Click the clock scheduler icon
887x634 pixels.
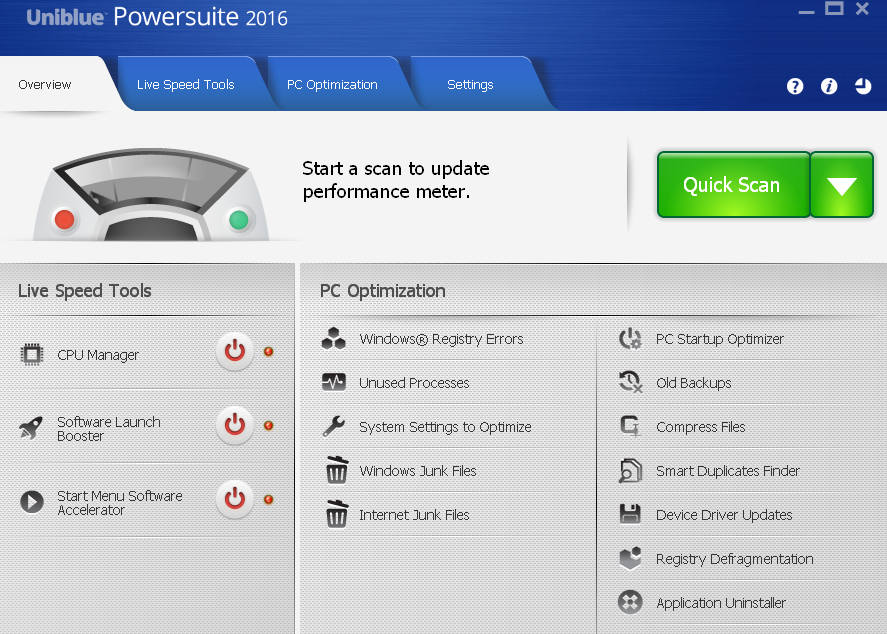(863, 86)
